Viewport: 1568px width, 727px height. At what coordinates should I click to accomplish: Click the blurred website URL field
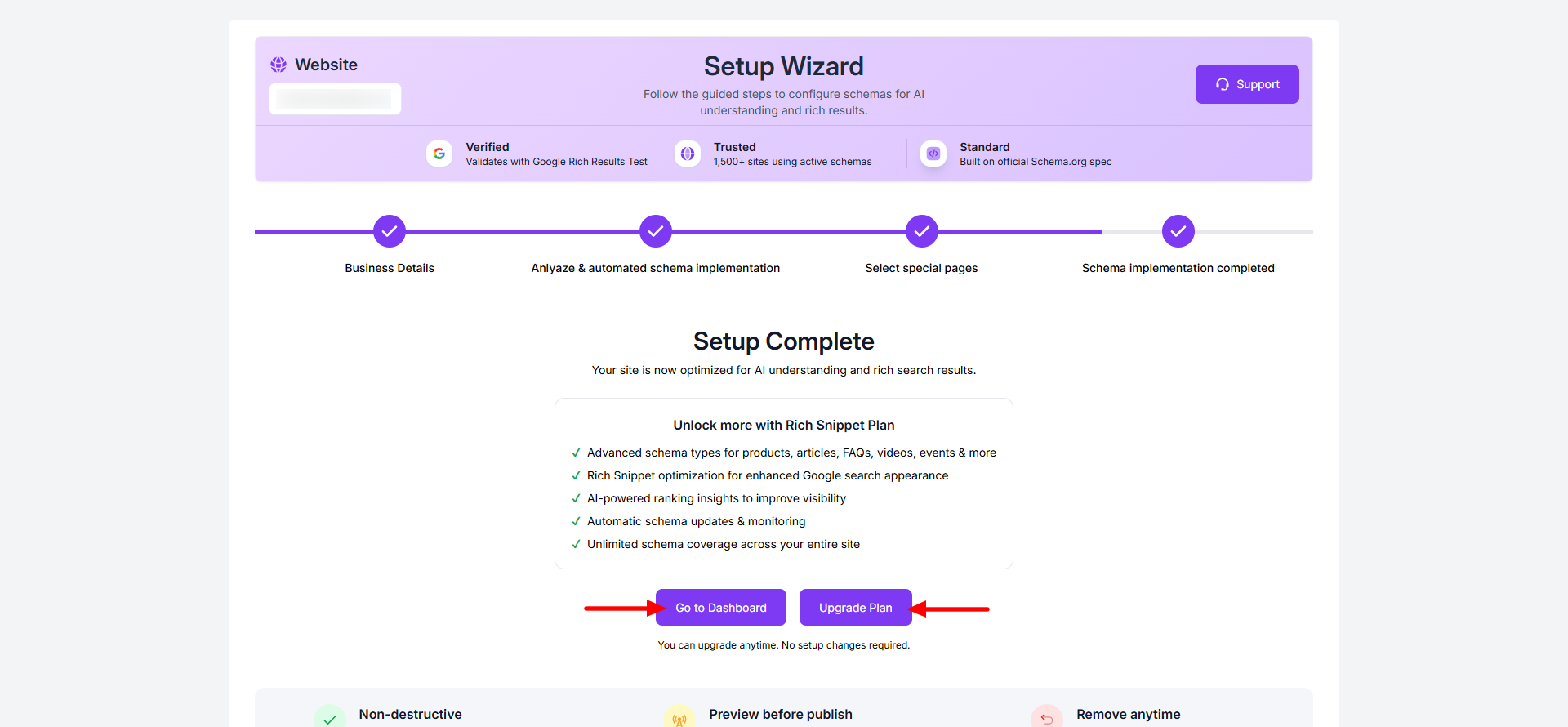[x=335, y=99]
